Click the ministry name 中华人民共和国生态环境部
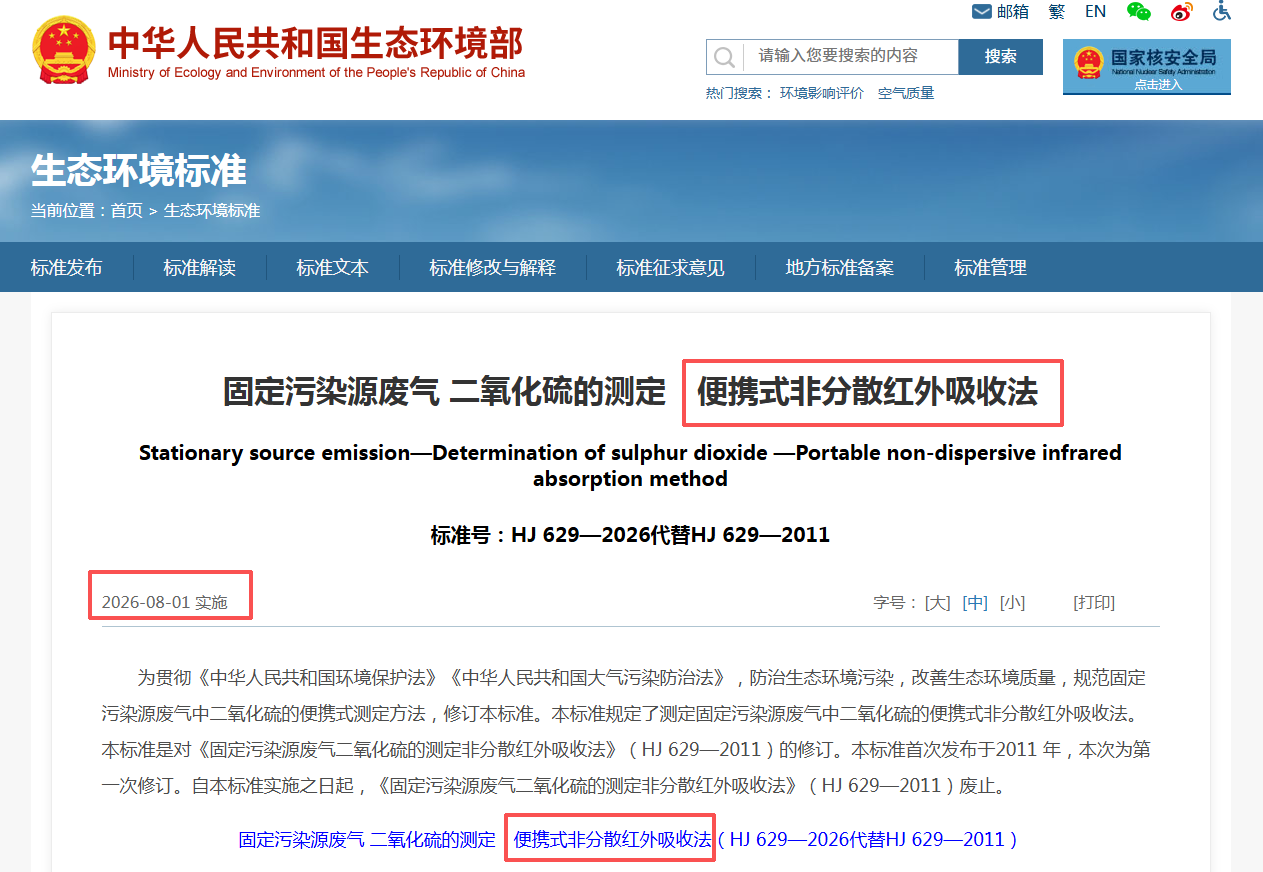 coord(315,43)
